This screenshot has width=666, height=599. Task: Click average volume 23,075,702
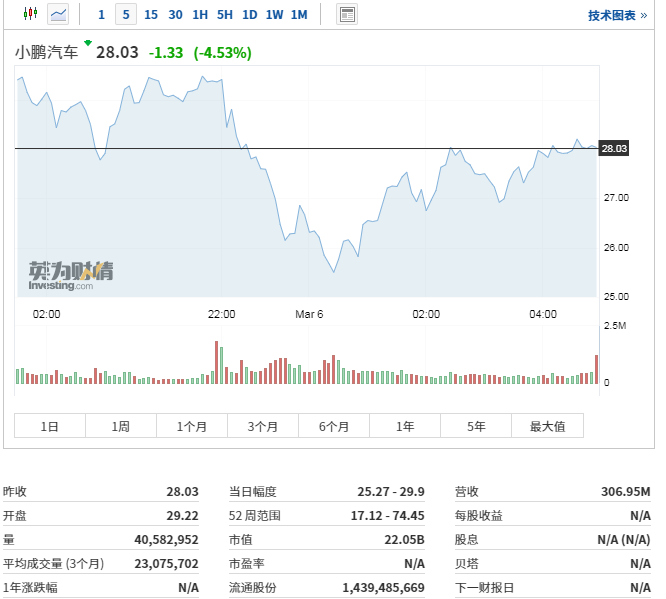(166, 564)
